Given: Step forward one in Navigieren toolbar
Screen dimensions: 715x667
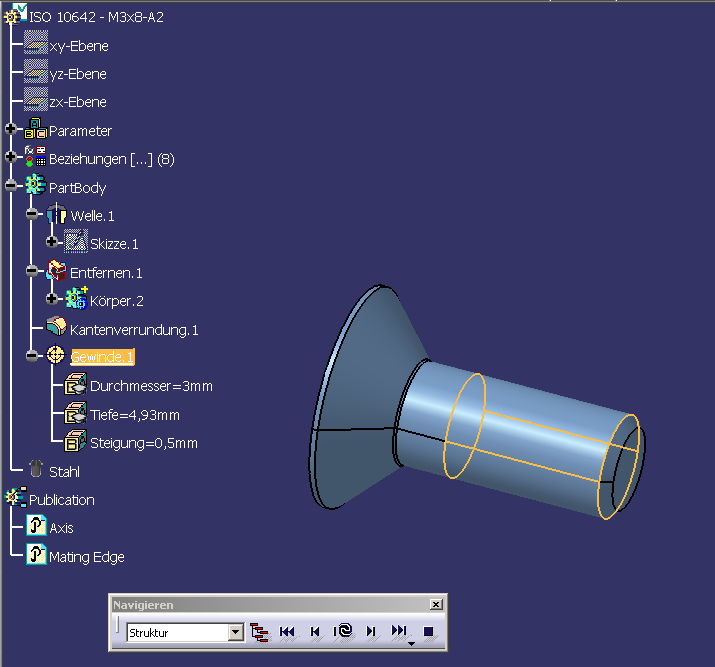Looking at the screenshot, I should pyautogui.click(x=371, y=632).
